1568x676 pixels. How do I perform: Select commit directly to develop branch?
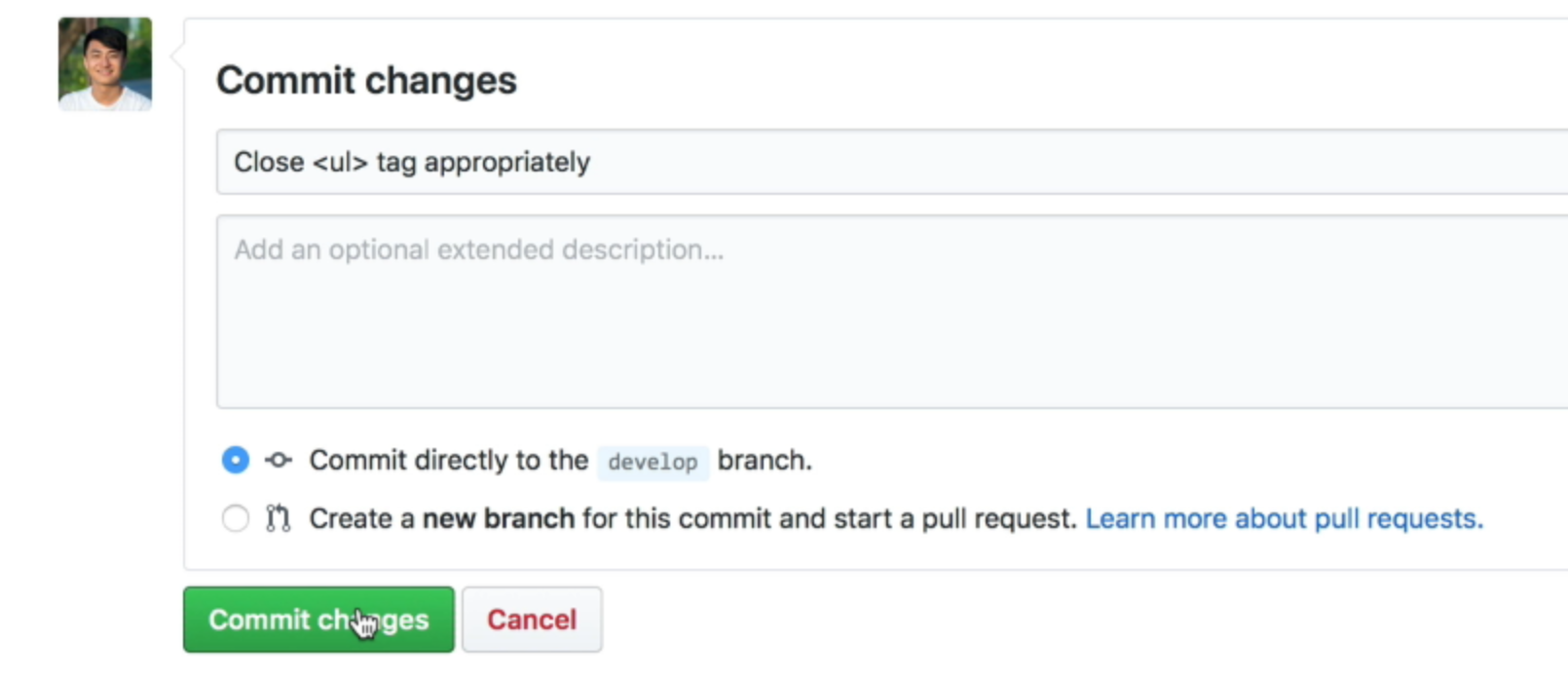tap(234, 460)
